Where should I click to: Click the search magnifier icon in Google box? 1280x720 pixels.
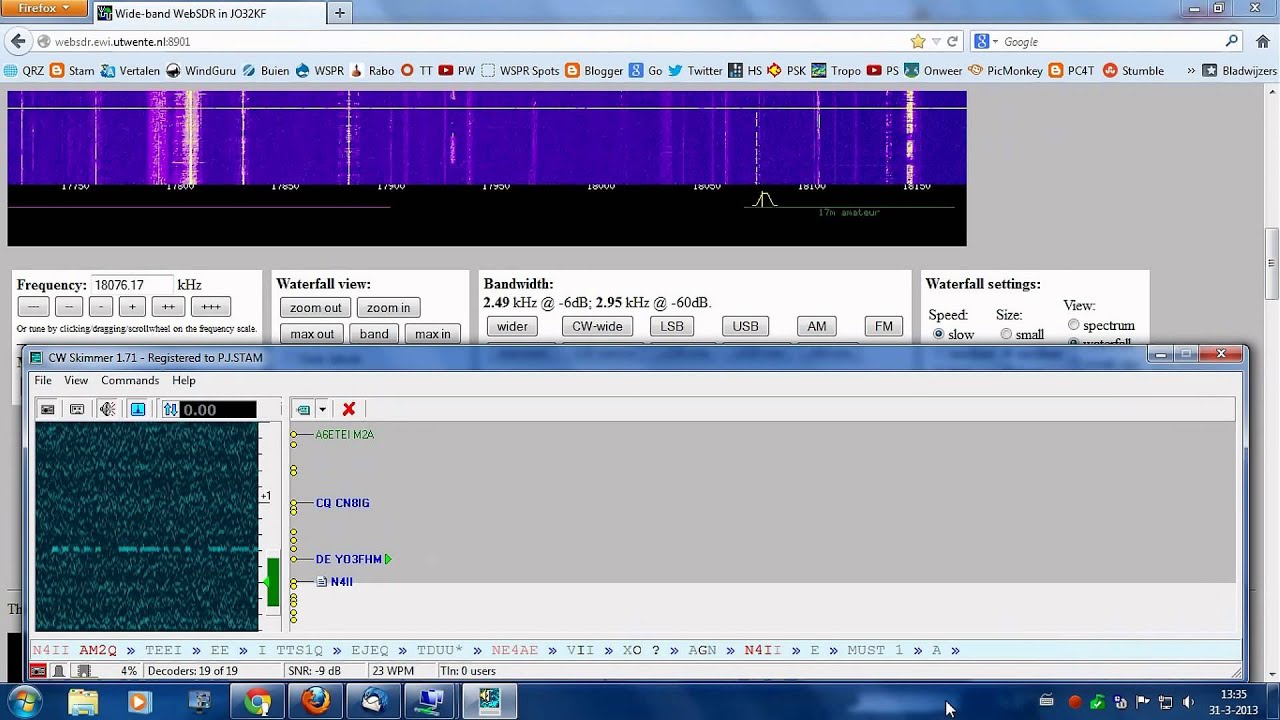[x=1231, y=41]
